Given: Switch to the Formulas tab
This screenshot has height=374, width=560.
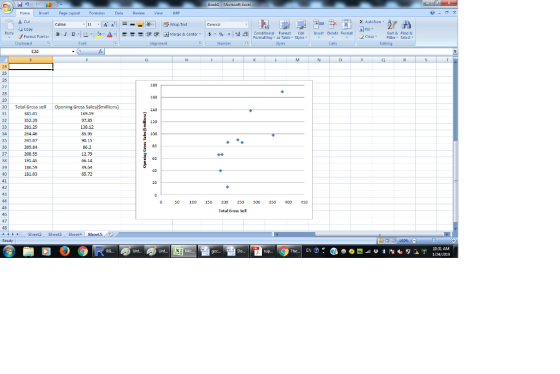Looking at the screenshot, I should pos(97,13).
